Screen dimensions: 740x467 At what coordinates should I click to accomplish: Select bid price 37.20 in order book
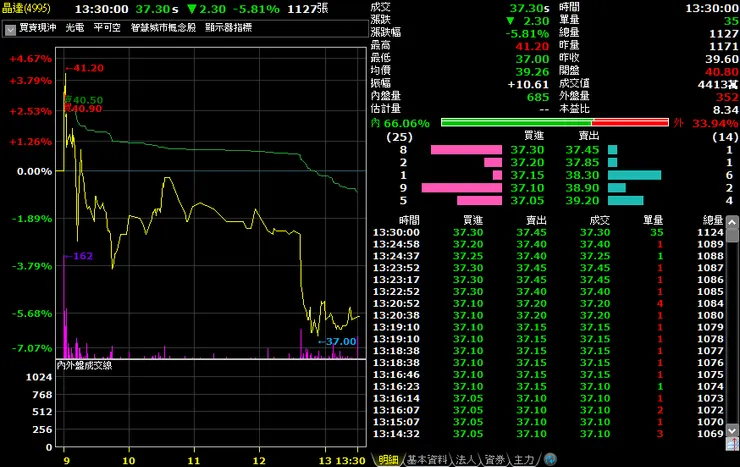point(527,163)
